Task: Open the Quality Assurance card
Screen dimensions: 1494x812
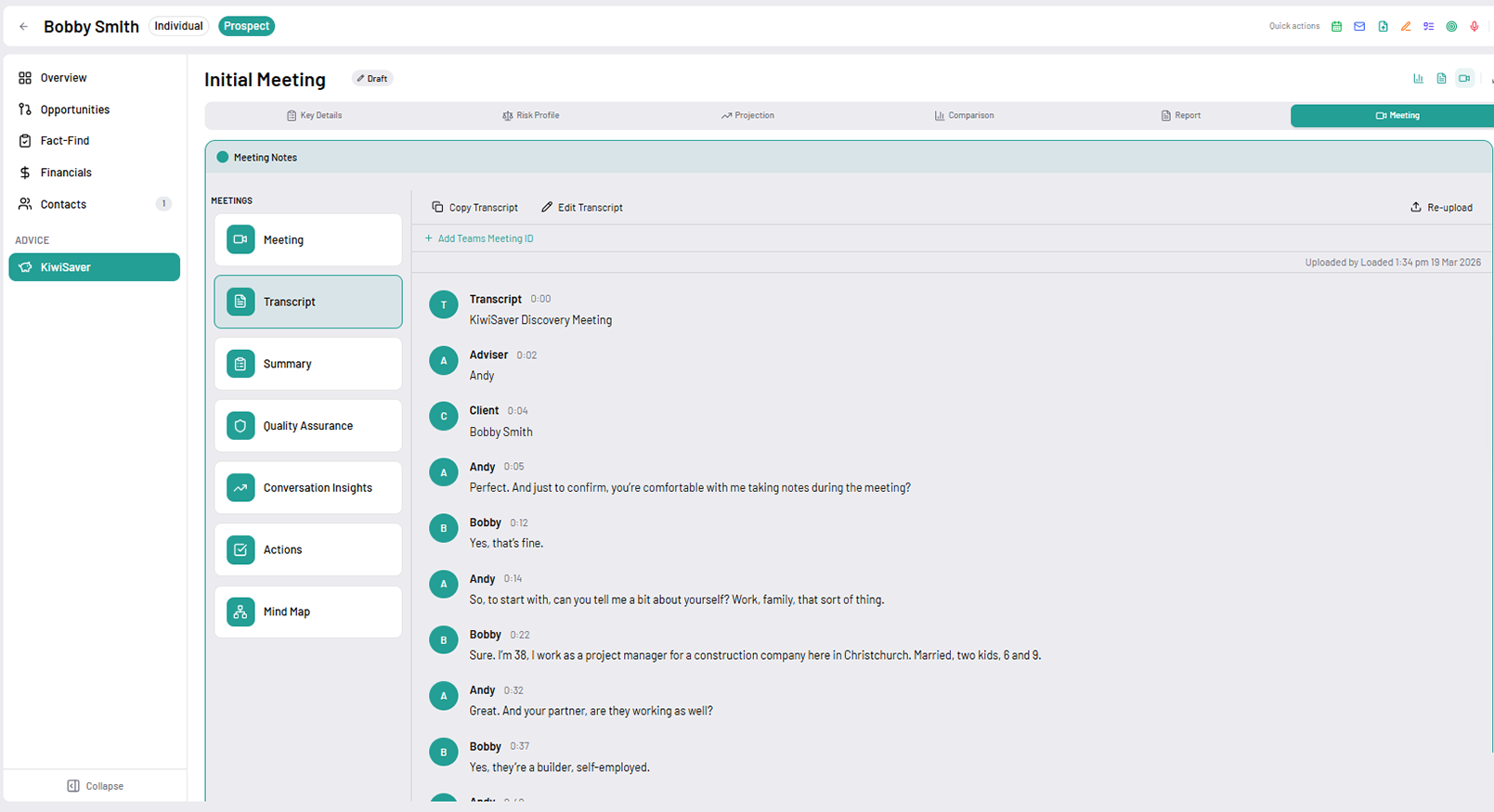Action: [x=308, y=426]
